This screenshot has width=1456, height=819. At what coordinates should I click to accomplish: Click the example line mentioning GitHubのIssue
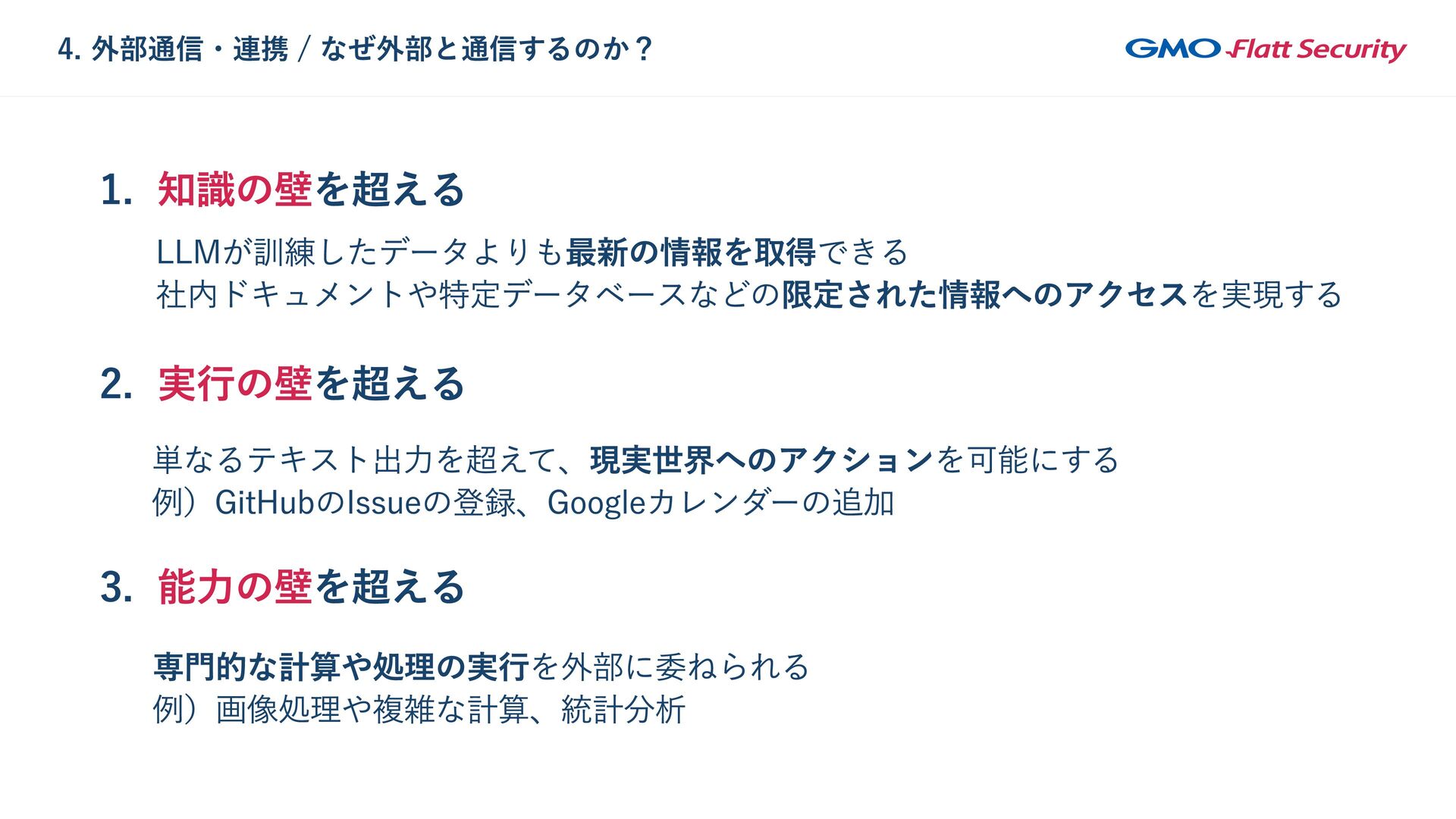(x=524, y=503)
